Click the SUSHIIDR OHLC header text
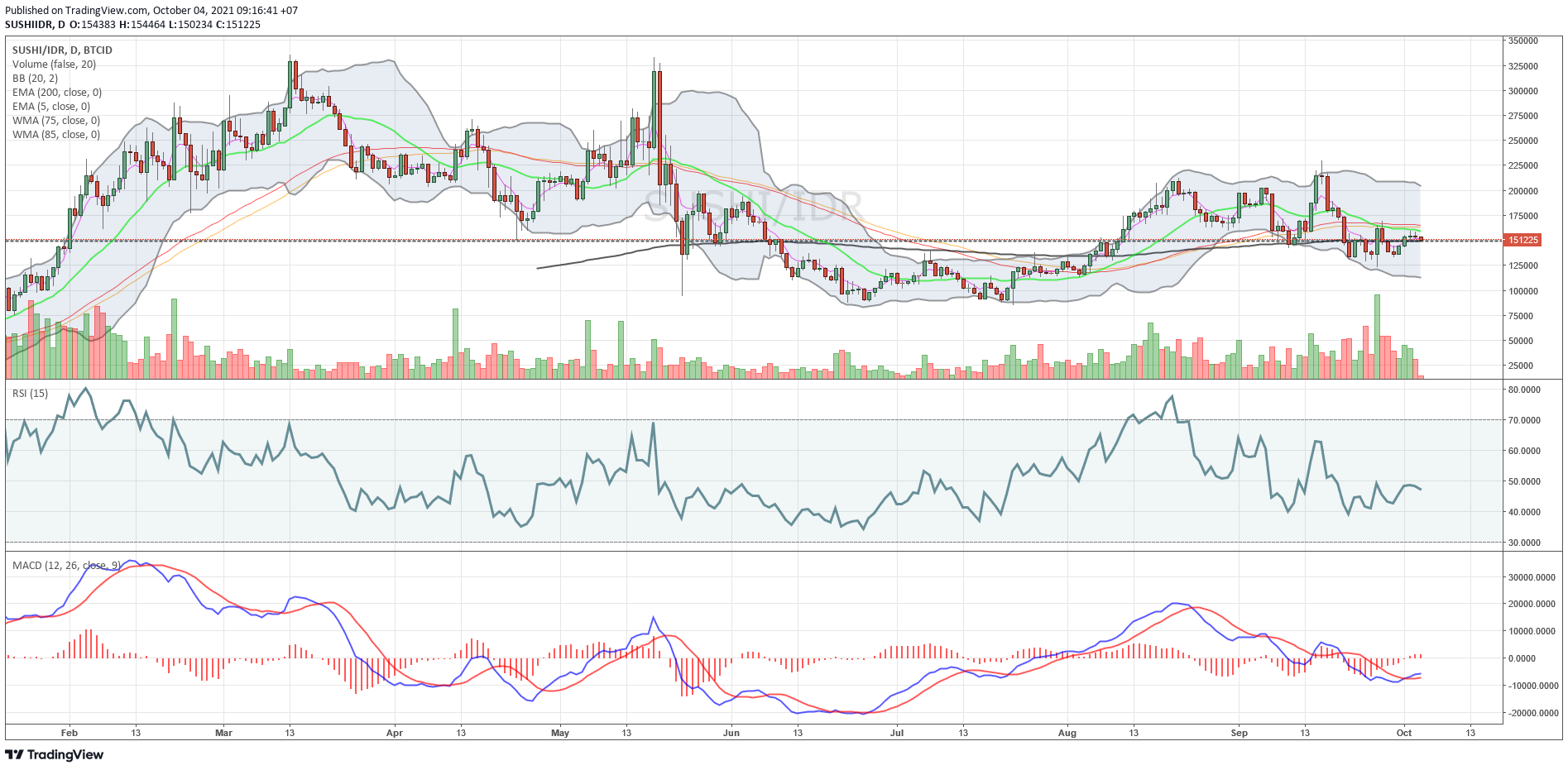Image resolution: width=1568 pixels, height=770 pixels. 132,25
